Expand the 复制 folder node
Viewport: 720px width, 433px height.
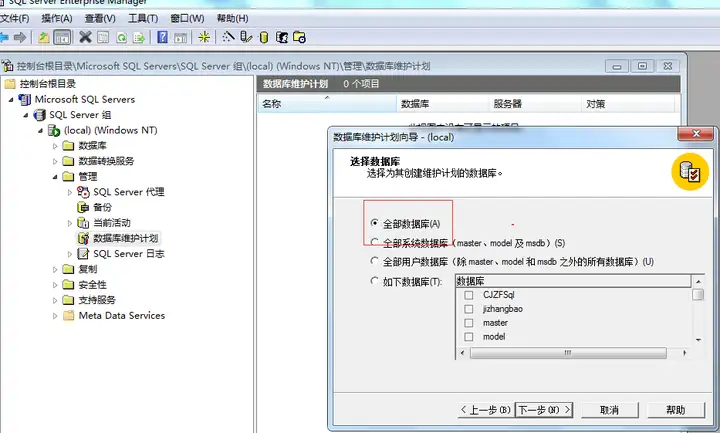tap(55, 269)
